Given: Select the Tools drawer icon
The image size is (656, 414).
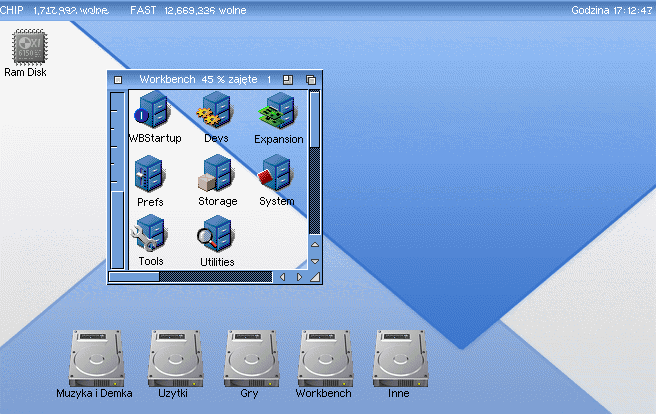Looking at the screenshot, I should point(150,233).
